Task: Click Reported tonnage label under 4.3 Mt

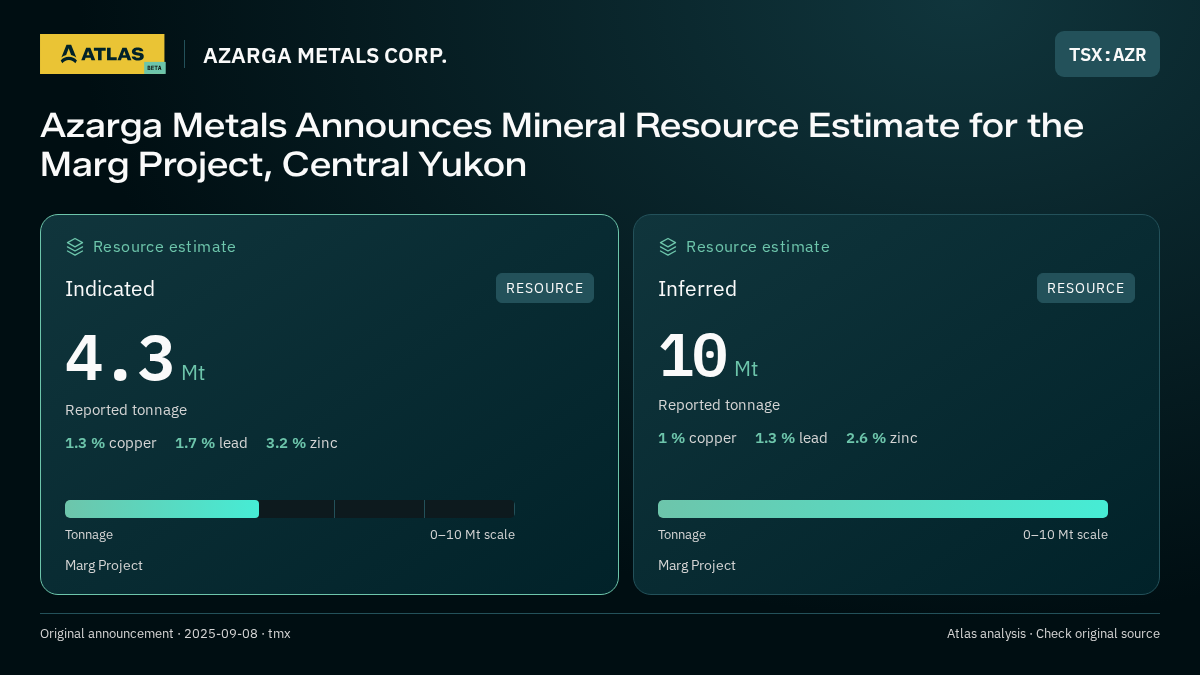Action: [x=126, y=410]
